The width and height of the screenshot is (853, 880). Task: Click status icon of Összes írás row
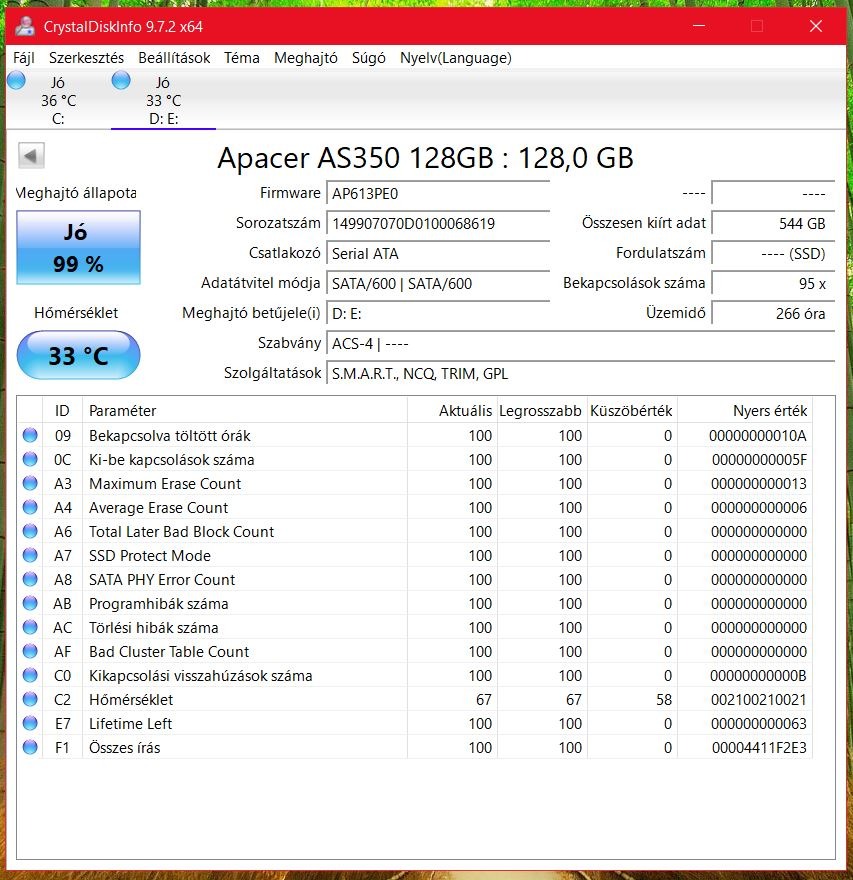(30, 747)
